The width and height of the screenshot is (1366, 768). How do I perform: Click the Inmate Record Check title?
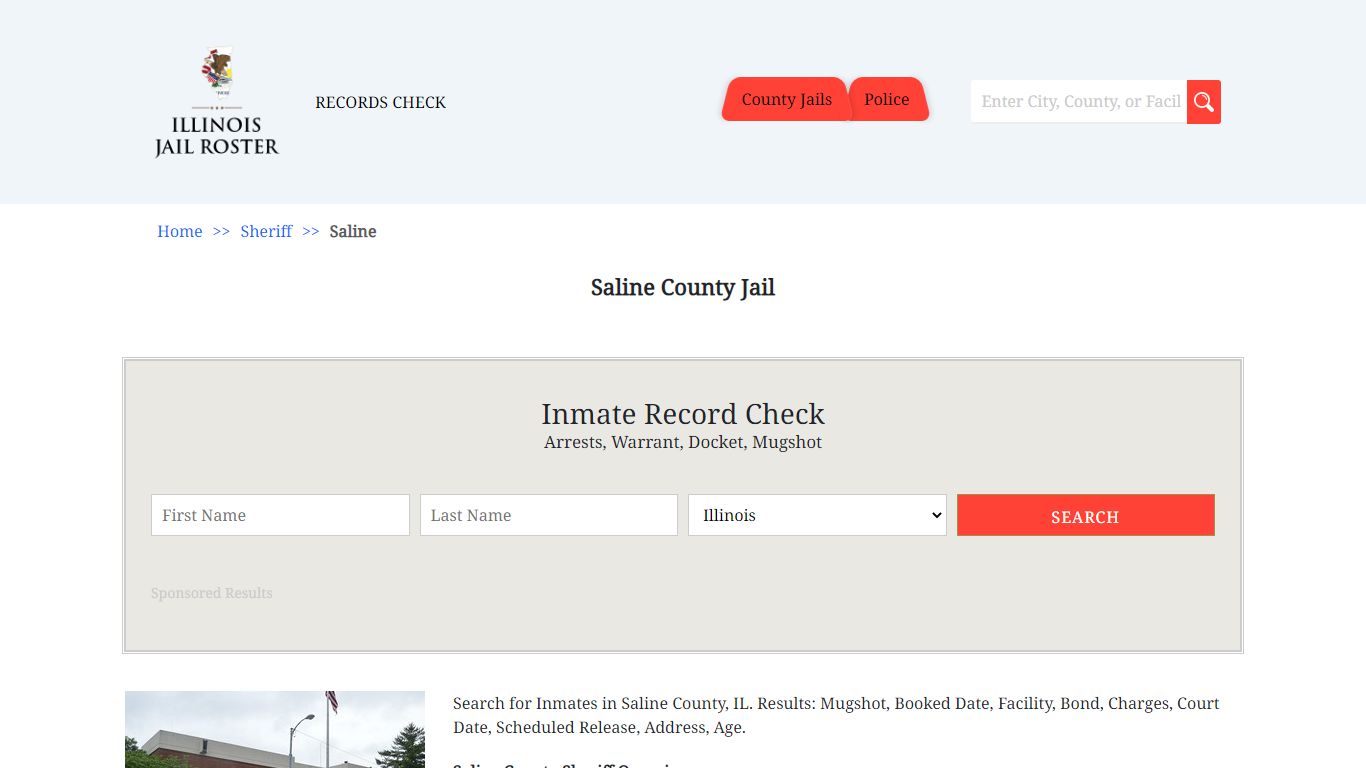pos(683,414)
